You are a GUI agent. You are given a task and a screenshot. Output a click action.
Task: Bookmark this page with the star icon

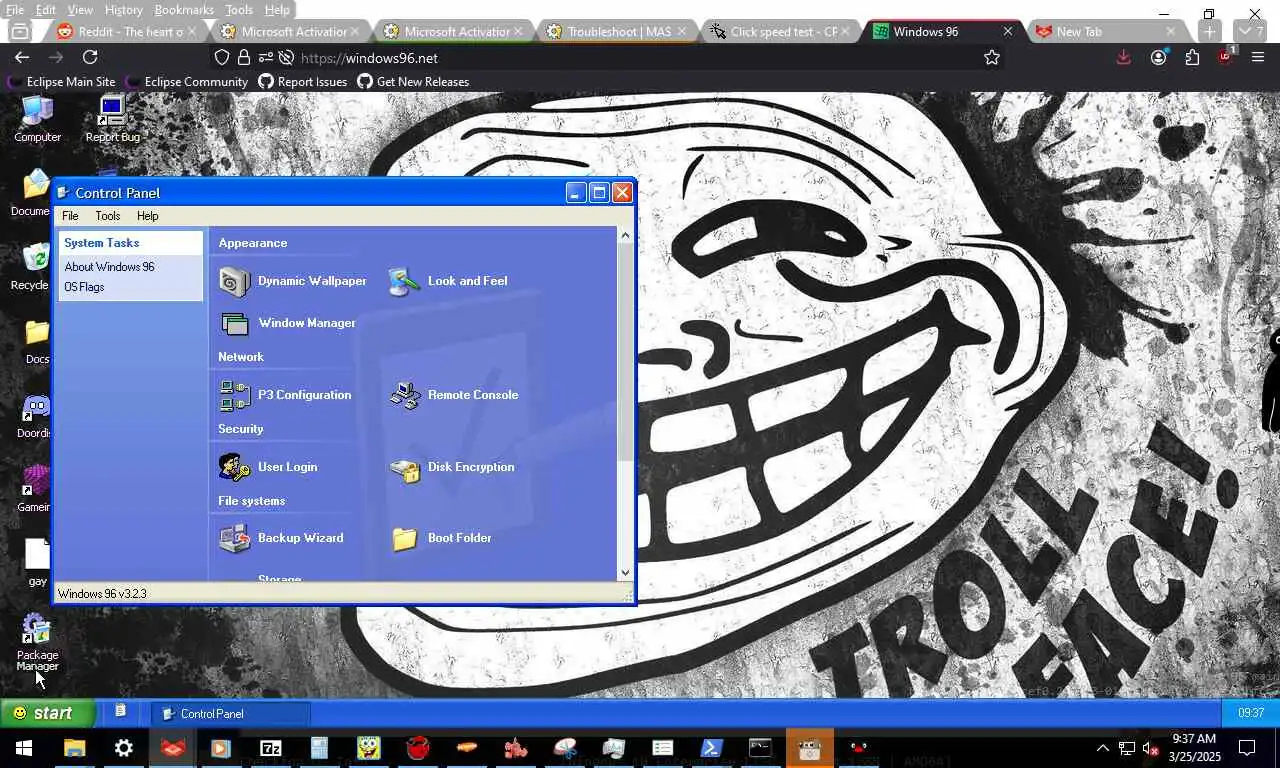coord(991,57)
